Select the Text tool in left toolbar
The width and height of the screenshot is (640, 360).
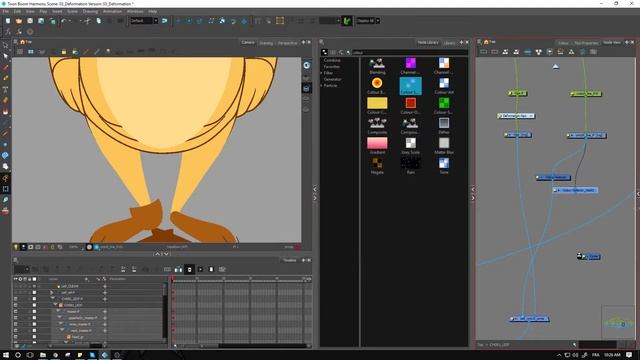(x=5, y=89)
